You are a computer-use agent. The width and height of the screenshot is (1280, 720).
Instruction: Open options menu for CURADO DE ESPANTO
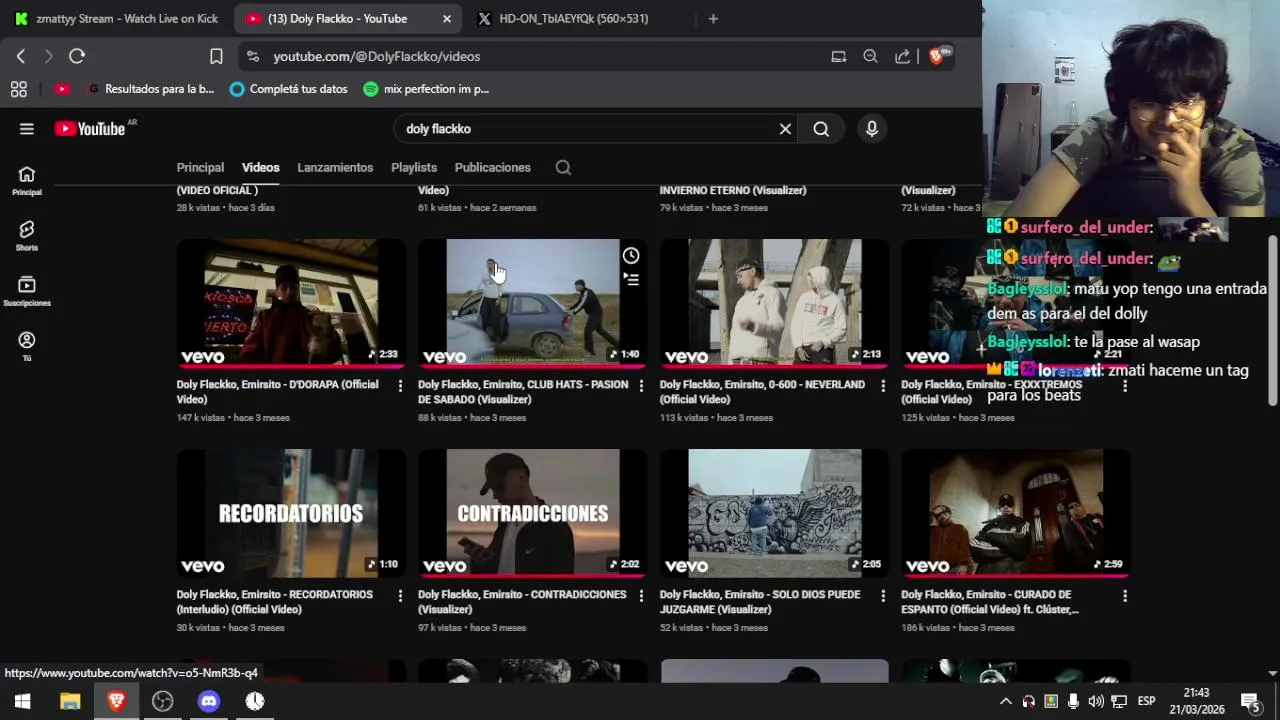tap(1124, 595)
